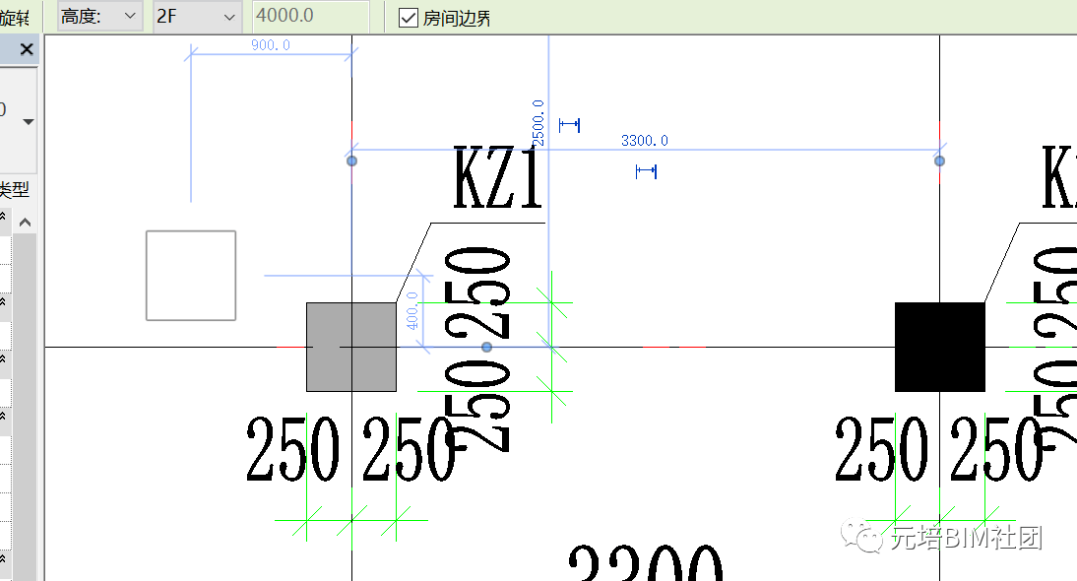The height and width of the screenshot is (581, 1077).
Task: Toggle the 2500.0 temporary dimension permanent icon
Action: (x=569, y=125)
